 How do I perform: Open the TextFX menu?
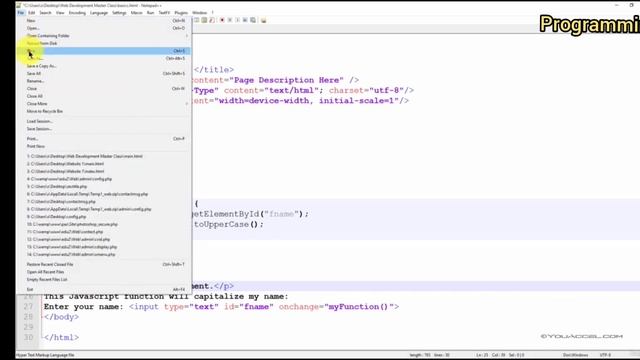[x=164, y=13]
